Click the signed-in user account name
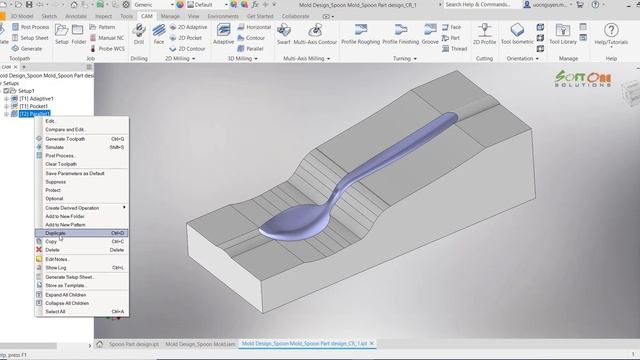 [550, 4]
